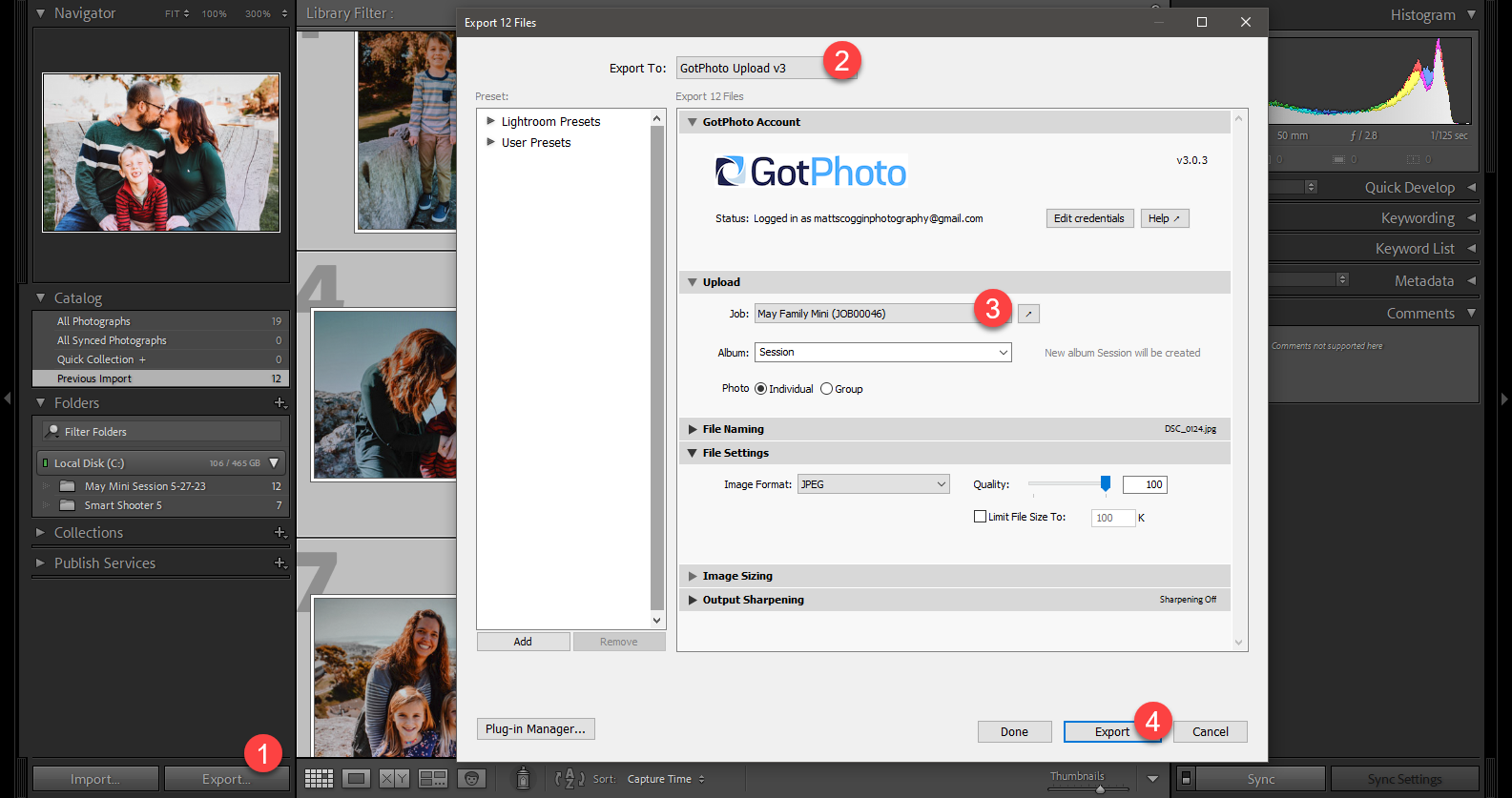
Task: Open Album dropdown showing Session
Action: (883, 353)
